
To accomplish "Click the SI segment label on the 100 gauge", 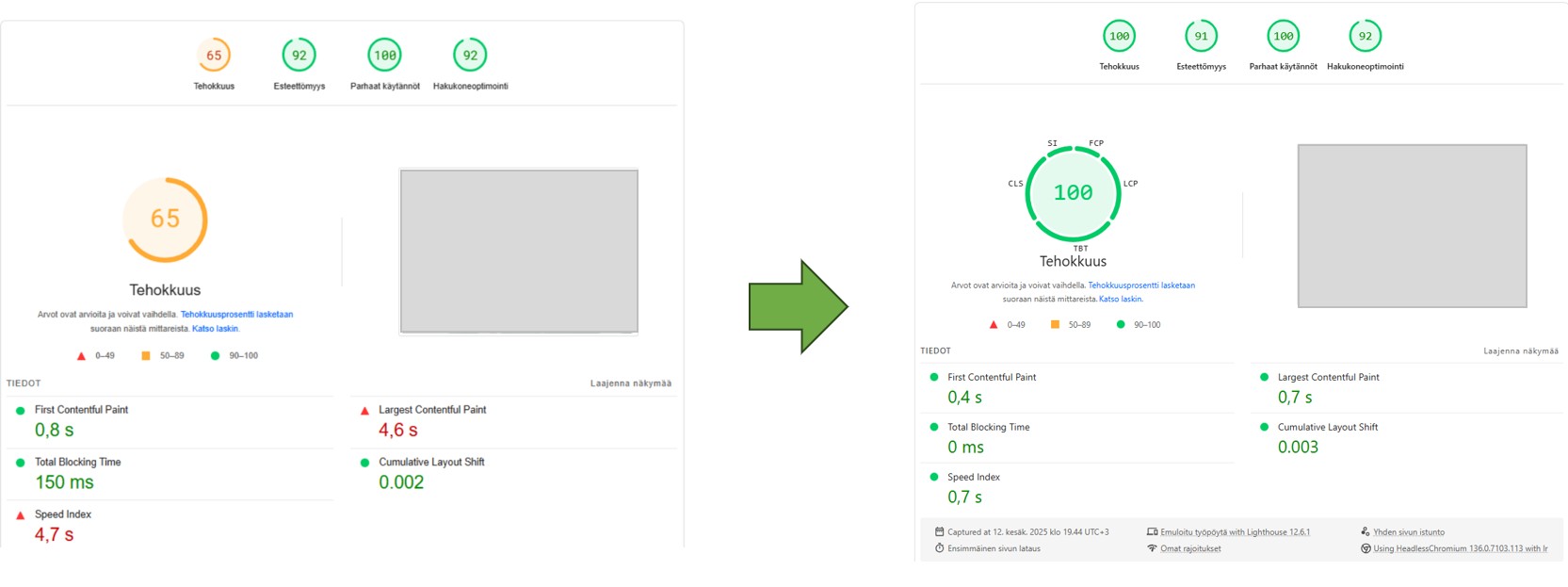I will coord(1052,143).
